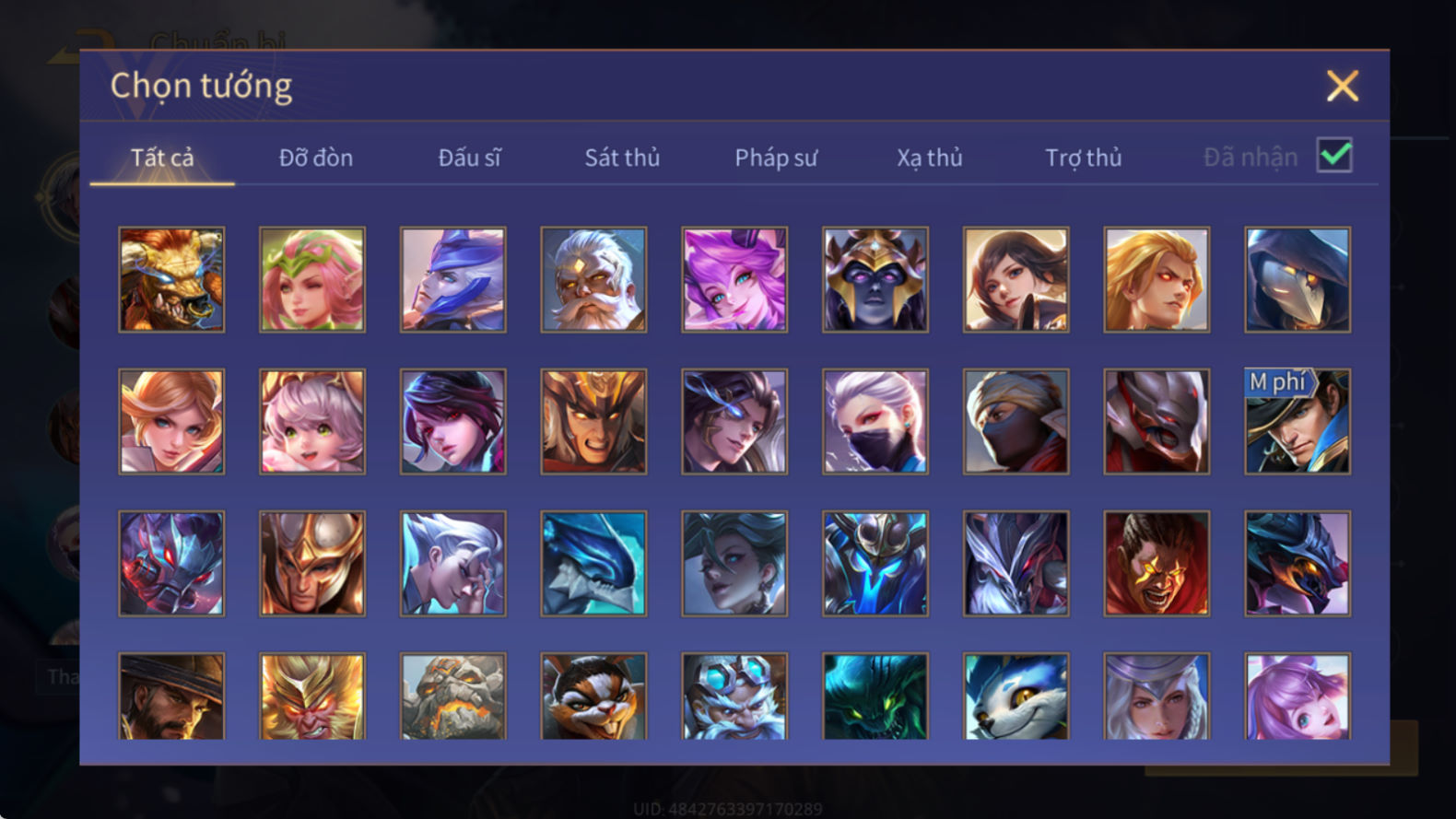Select the golden monkey king hero
1456x819 pixels.
(312, 696)
